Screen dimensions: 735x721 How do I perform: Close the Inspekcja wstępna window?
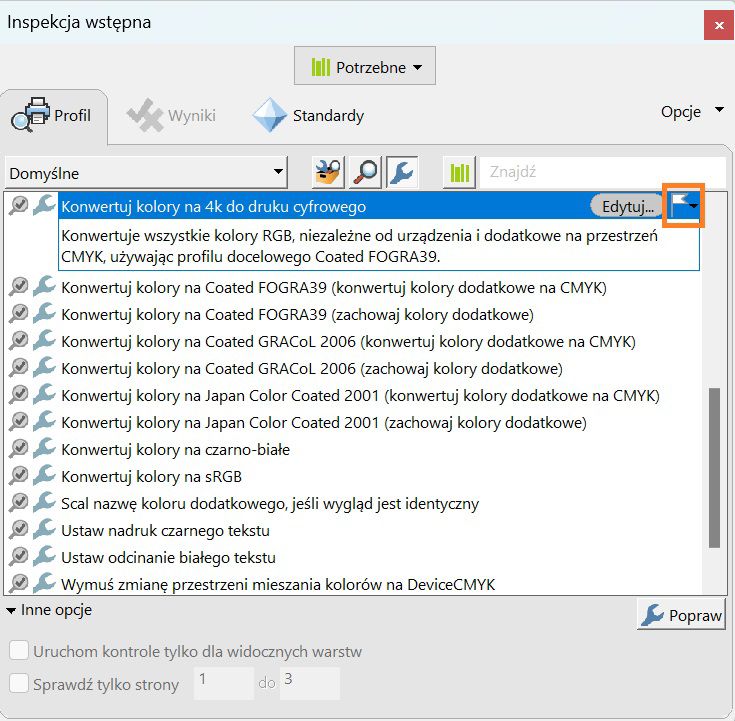pyautogui.click(x=719, y=25)
